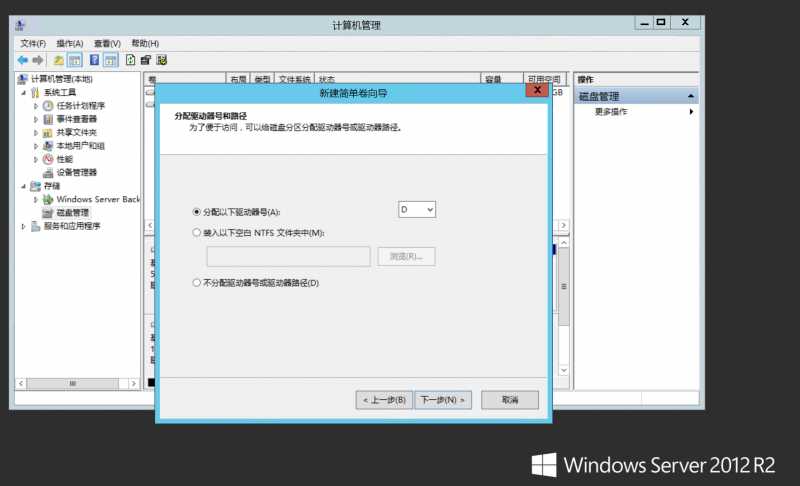Click the disk view scrollbar down arrow
The height and width of the screenshot is (486, 800).
(x=564, y=370)
